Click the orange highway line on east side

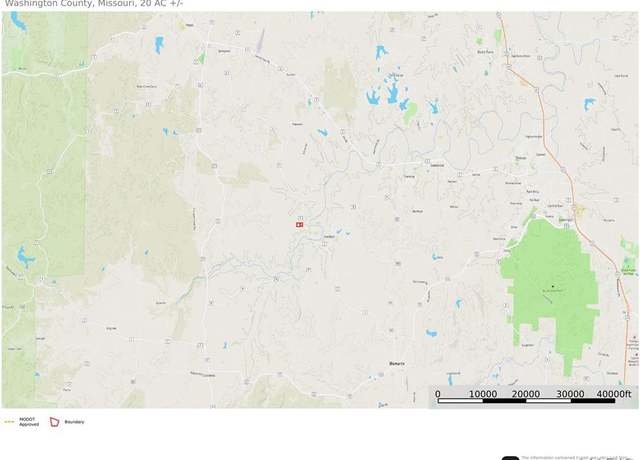543,110
